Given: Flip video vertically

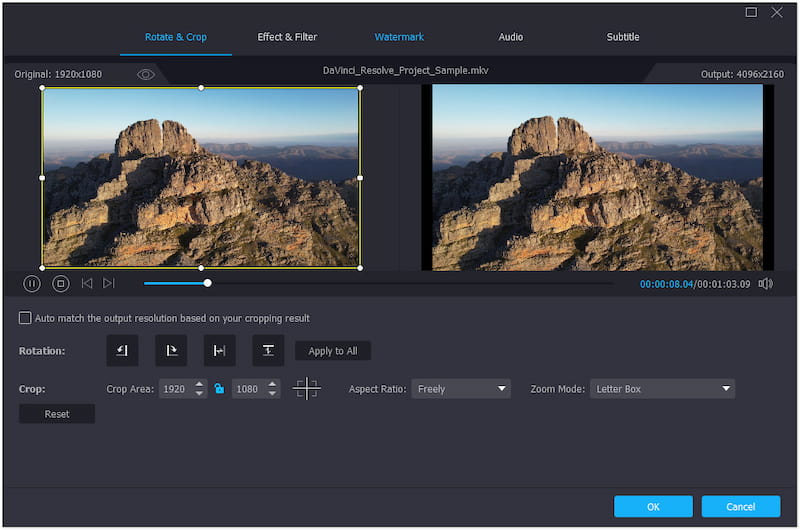Looking at the screenshot, I should (268, 351).
